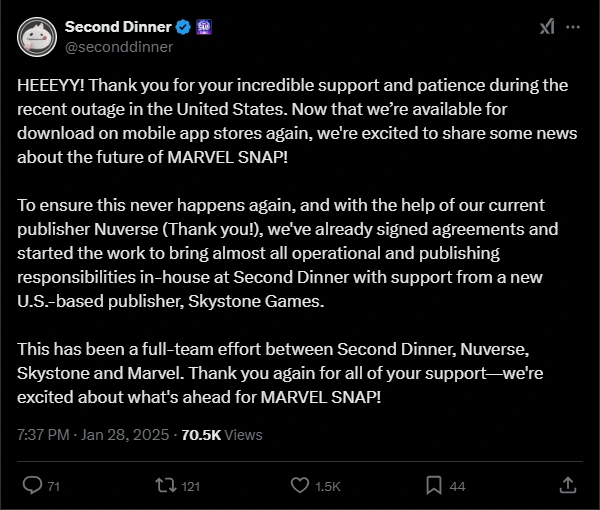
Task: Click the reply speech bubble icon
Action: (32, 485)
